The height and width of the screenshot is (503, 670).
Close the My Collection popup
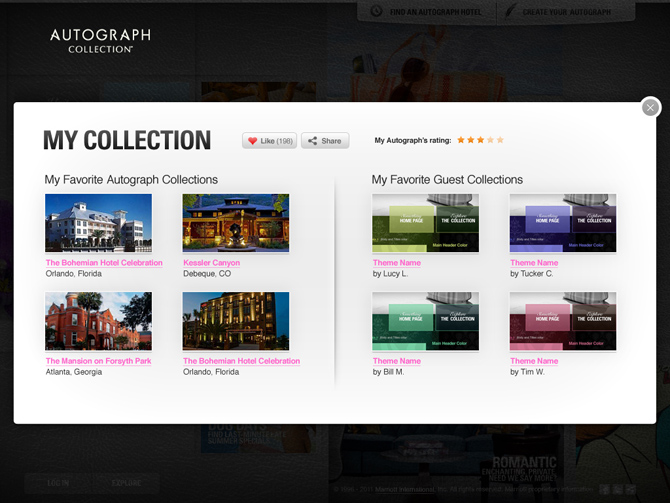651,107
